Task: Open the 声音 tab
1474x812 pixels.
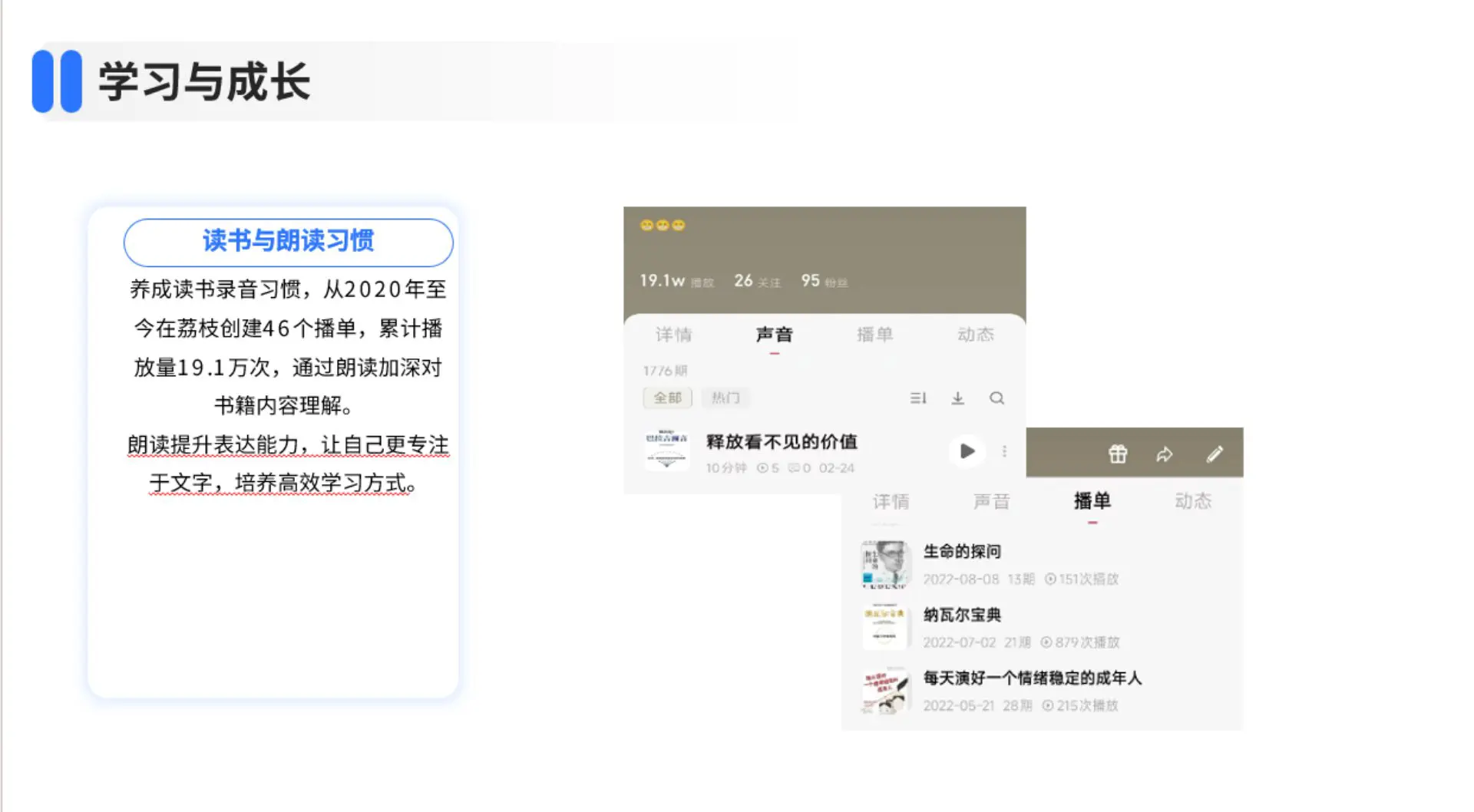Action: tap(775, 335)
